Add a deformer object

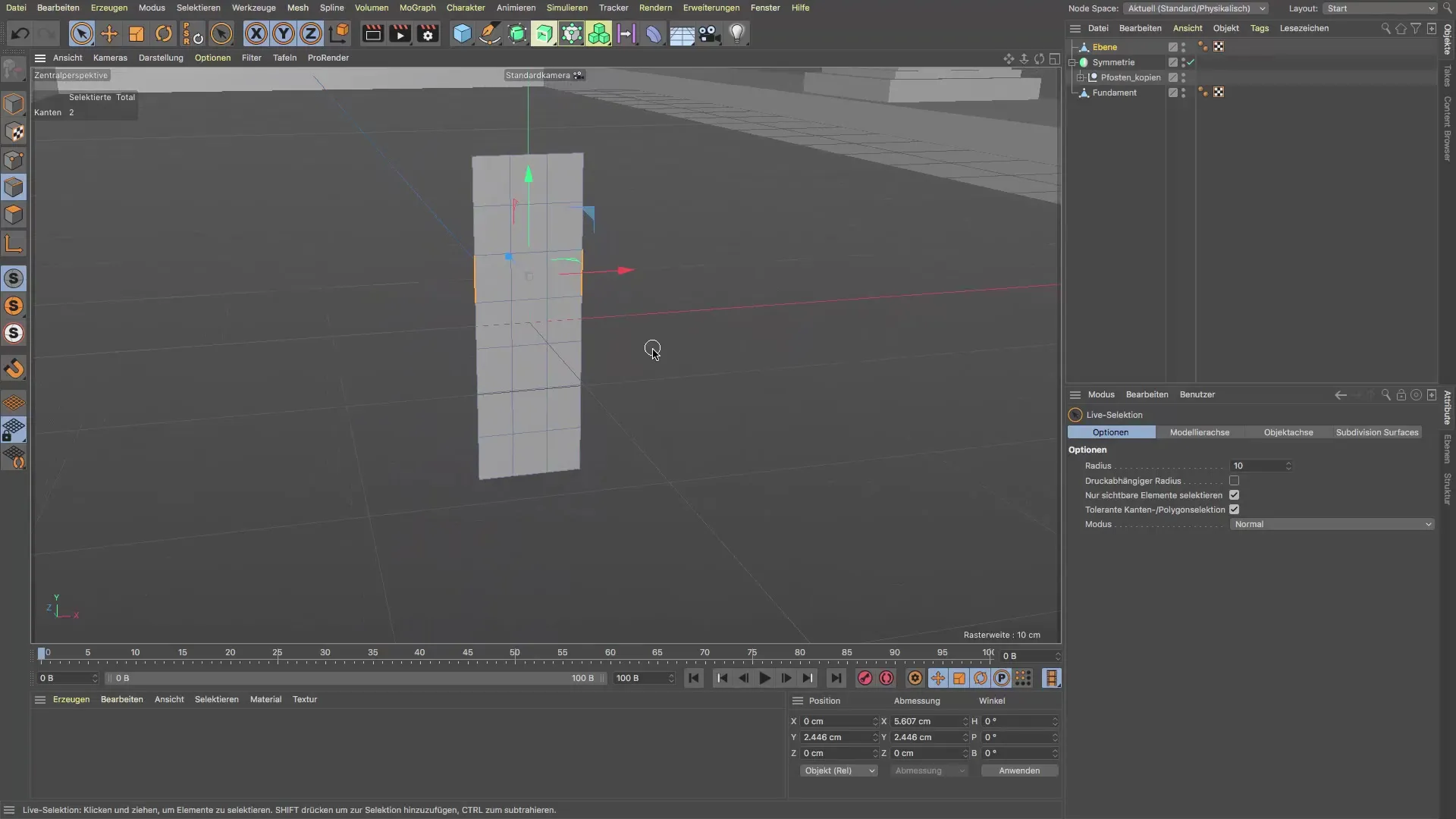pos(654,33)
